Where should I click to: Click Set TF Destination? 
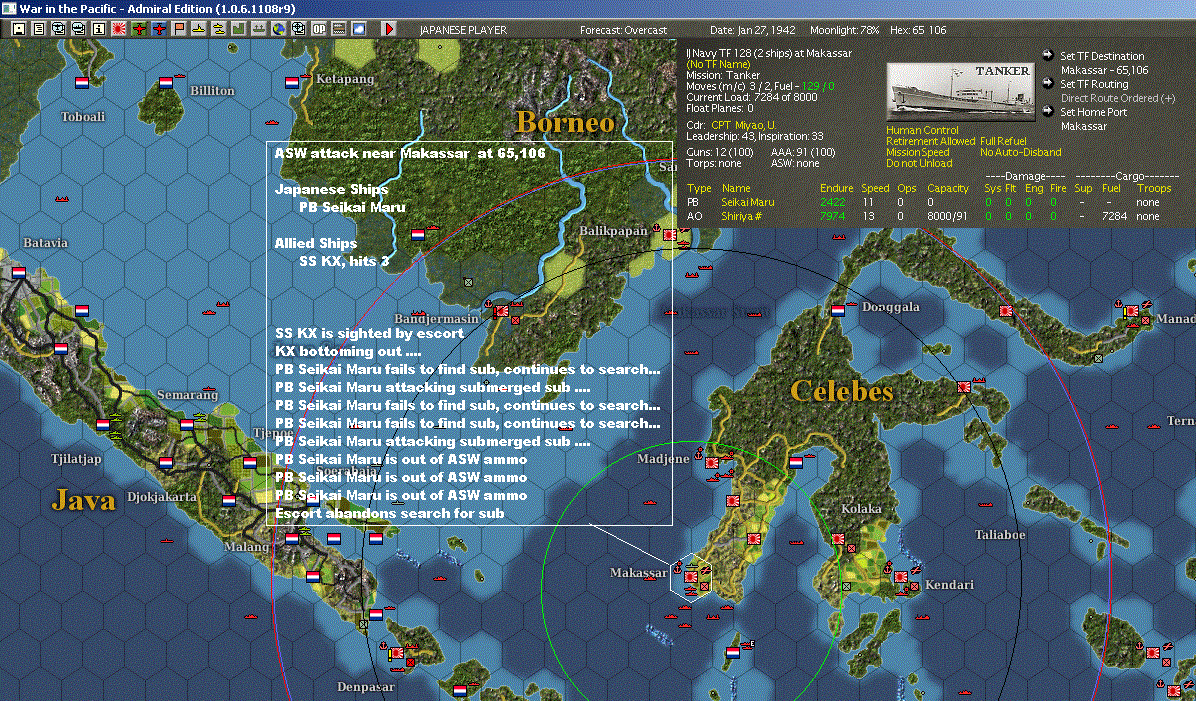1102,56
